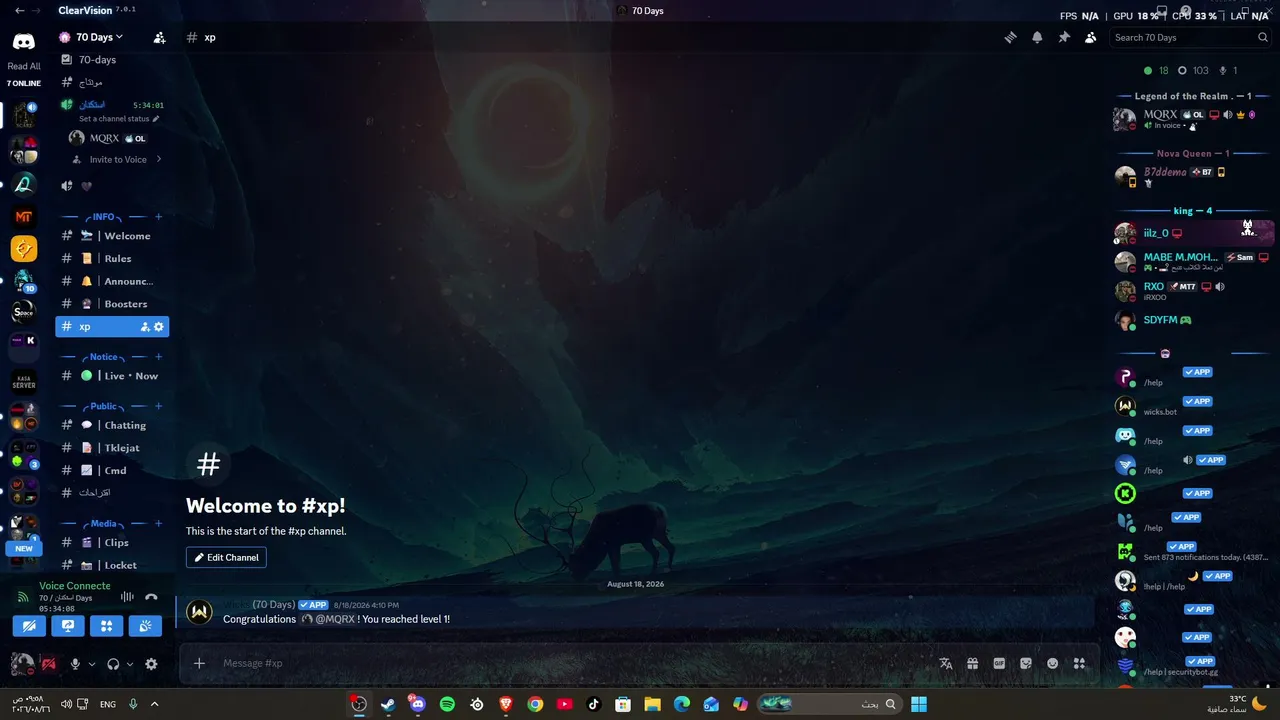Click red game controller icon in user panel

tap(48, 664)
